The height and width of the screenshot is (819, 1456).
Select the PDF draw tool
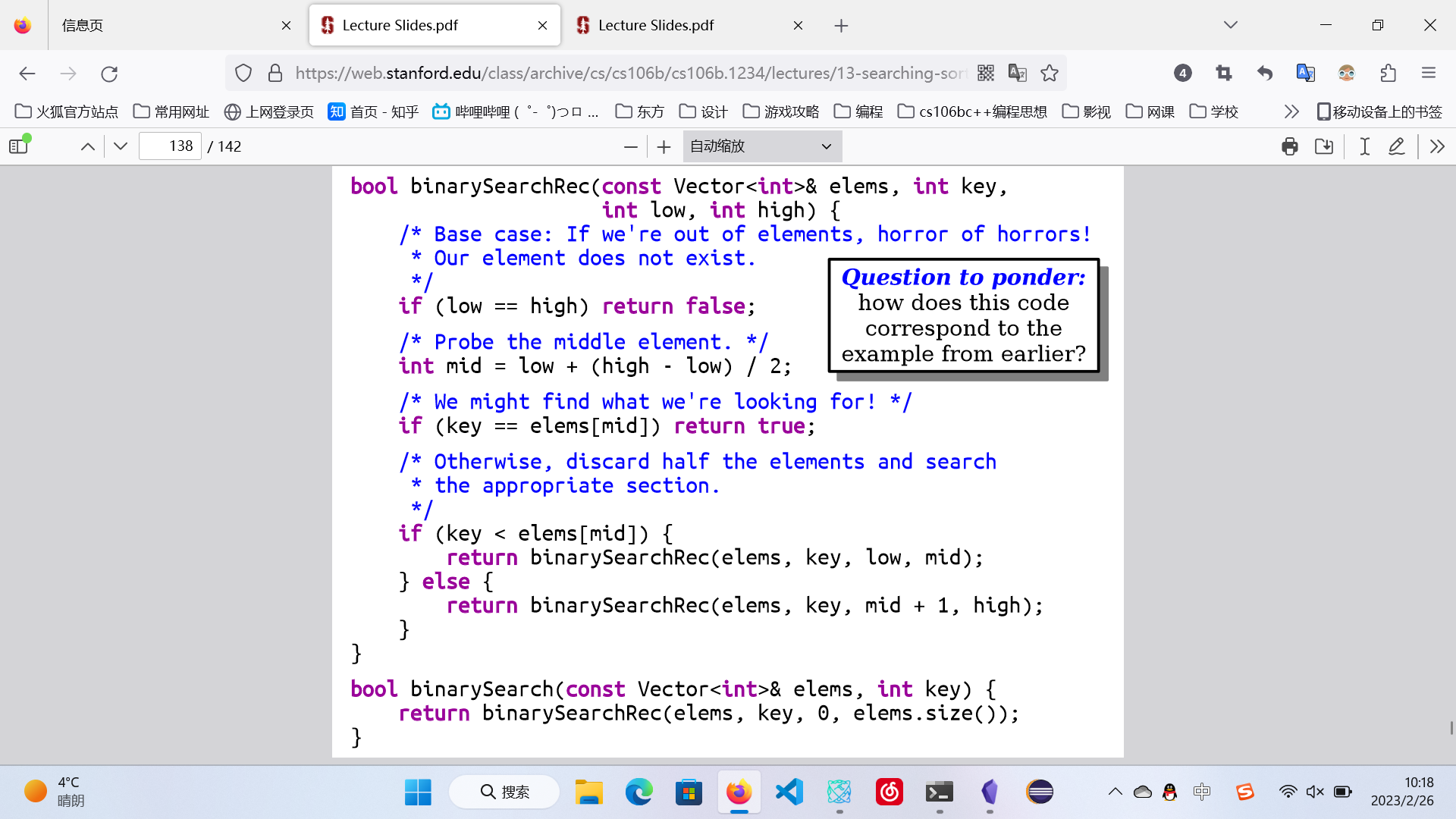(x=1397, y=146)
